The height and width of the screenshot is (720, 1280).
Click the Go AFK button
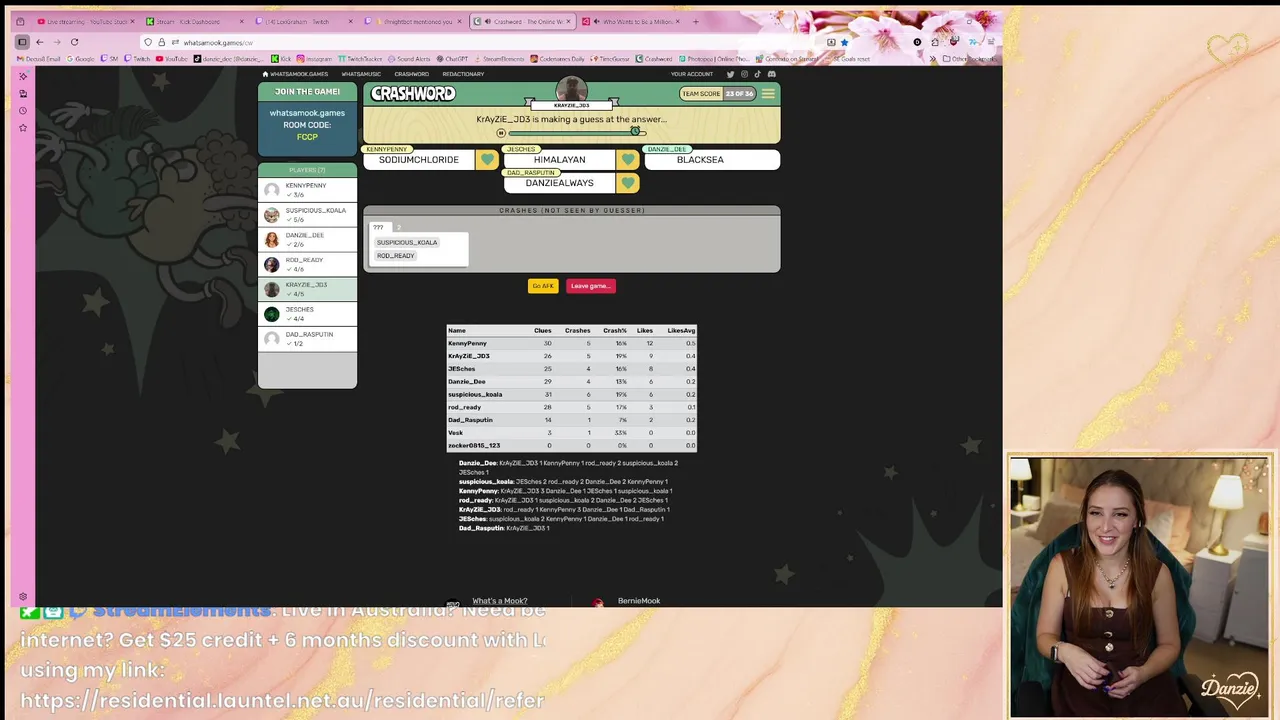pyautogui.click(x=543, y=286)
